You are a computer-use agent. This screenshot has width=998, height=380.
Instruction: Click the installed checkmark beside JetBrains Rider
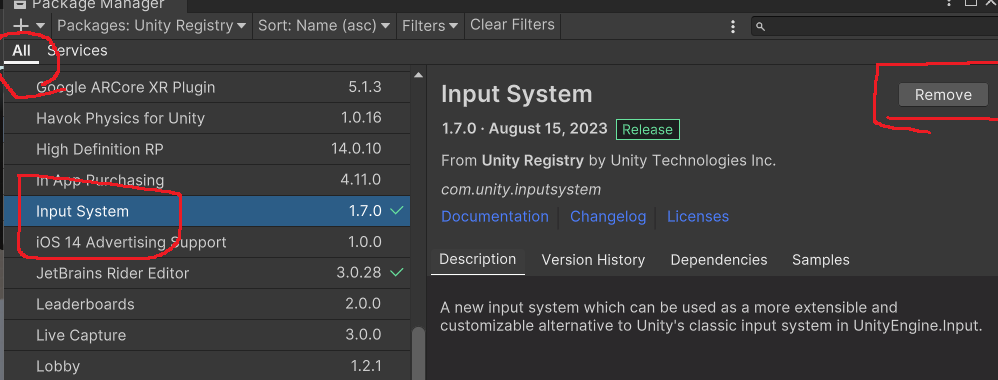(x=397, y=273)
